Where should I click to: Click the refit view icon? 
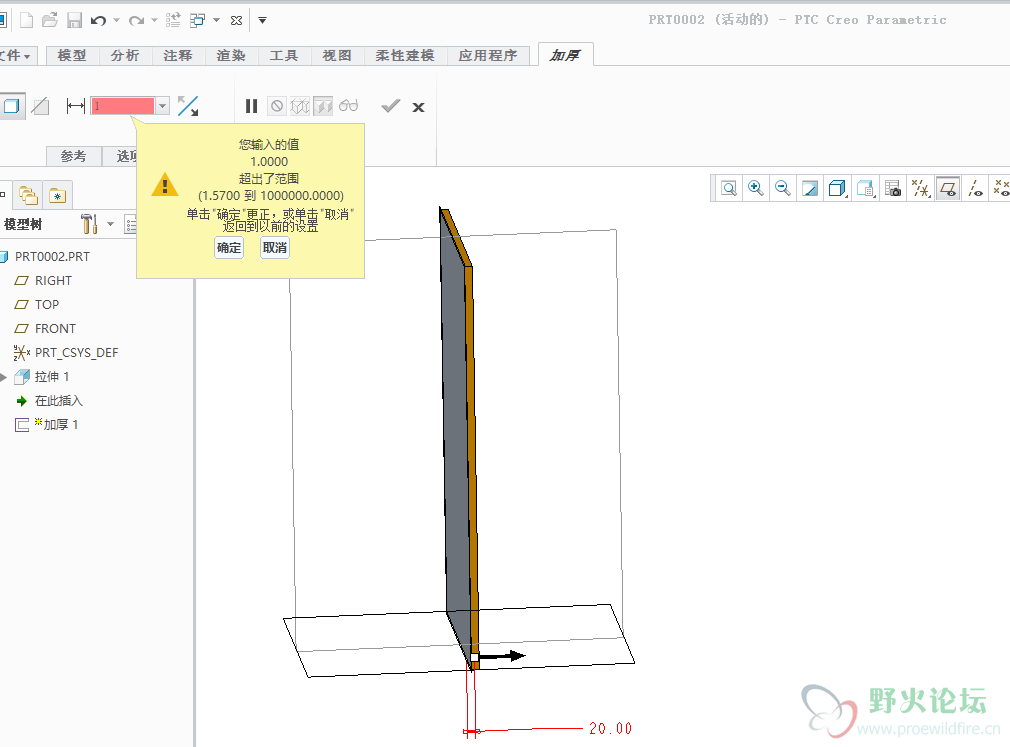click(x=729, y=189)
